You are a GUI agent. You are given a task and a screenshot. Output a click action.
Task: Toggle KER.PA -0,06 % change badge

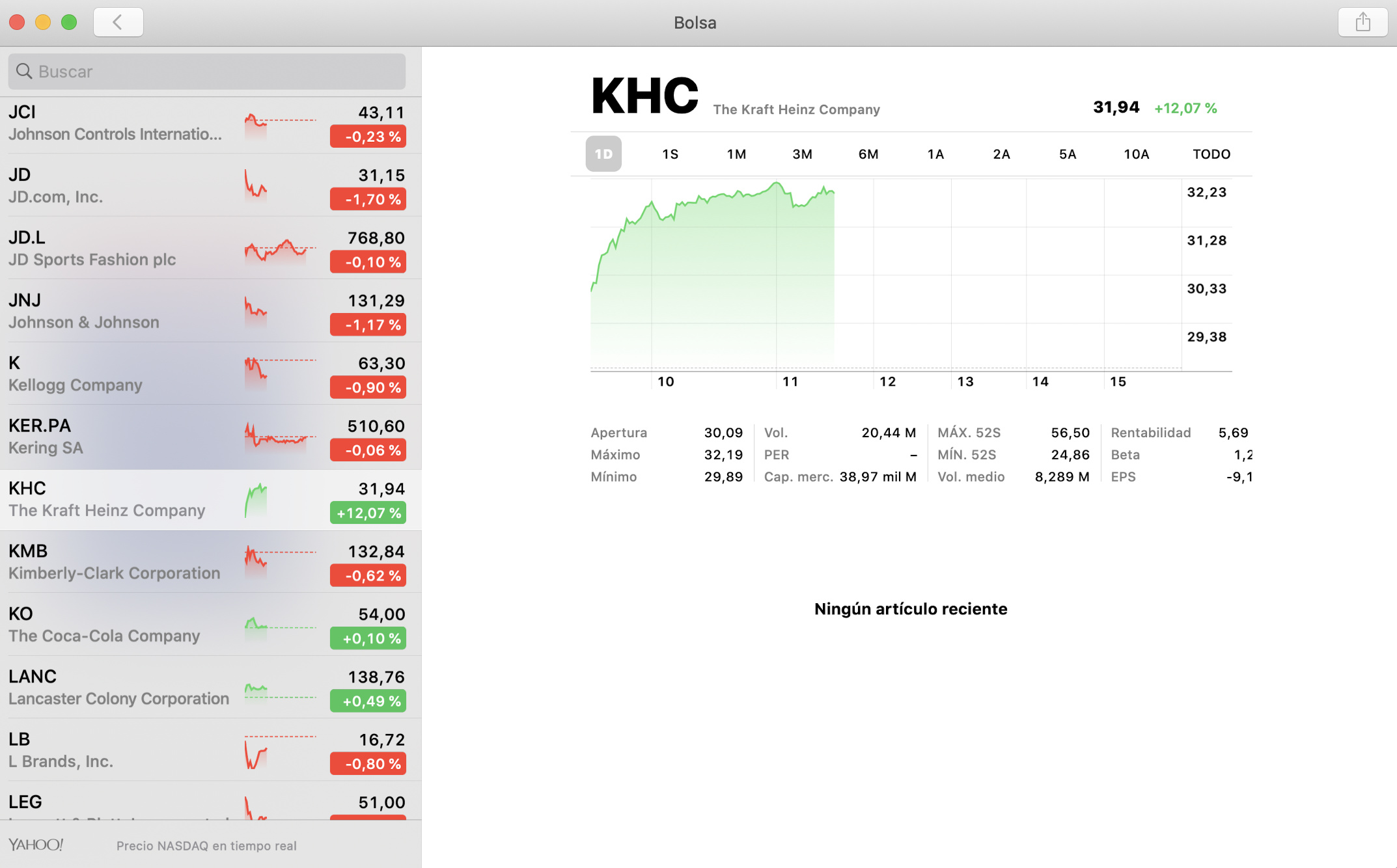pyautogui.click(x=368, y=450)
